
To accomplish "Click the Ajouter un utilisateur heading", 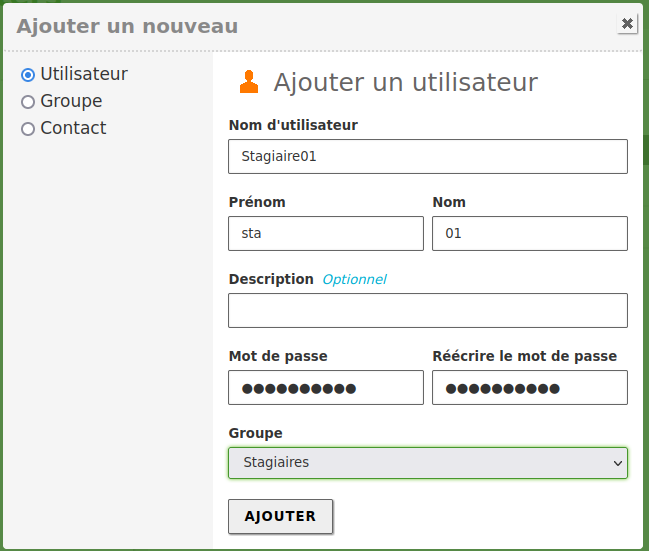I will [406, 82].
